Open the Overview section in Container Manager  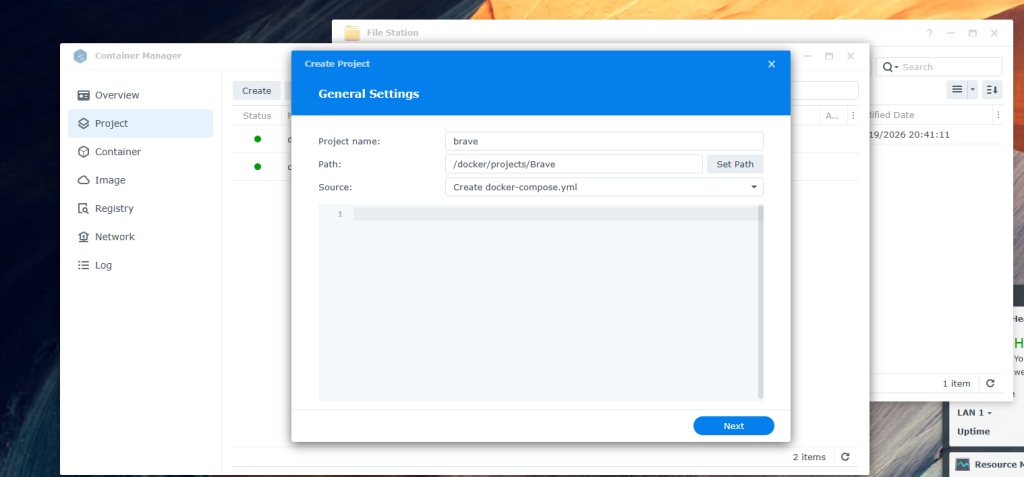(x=140, y=95)
